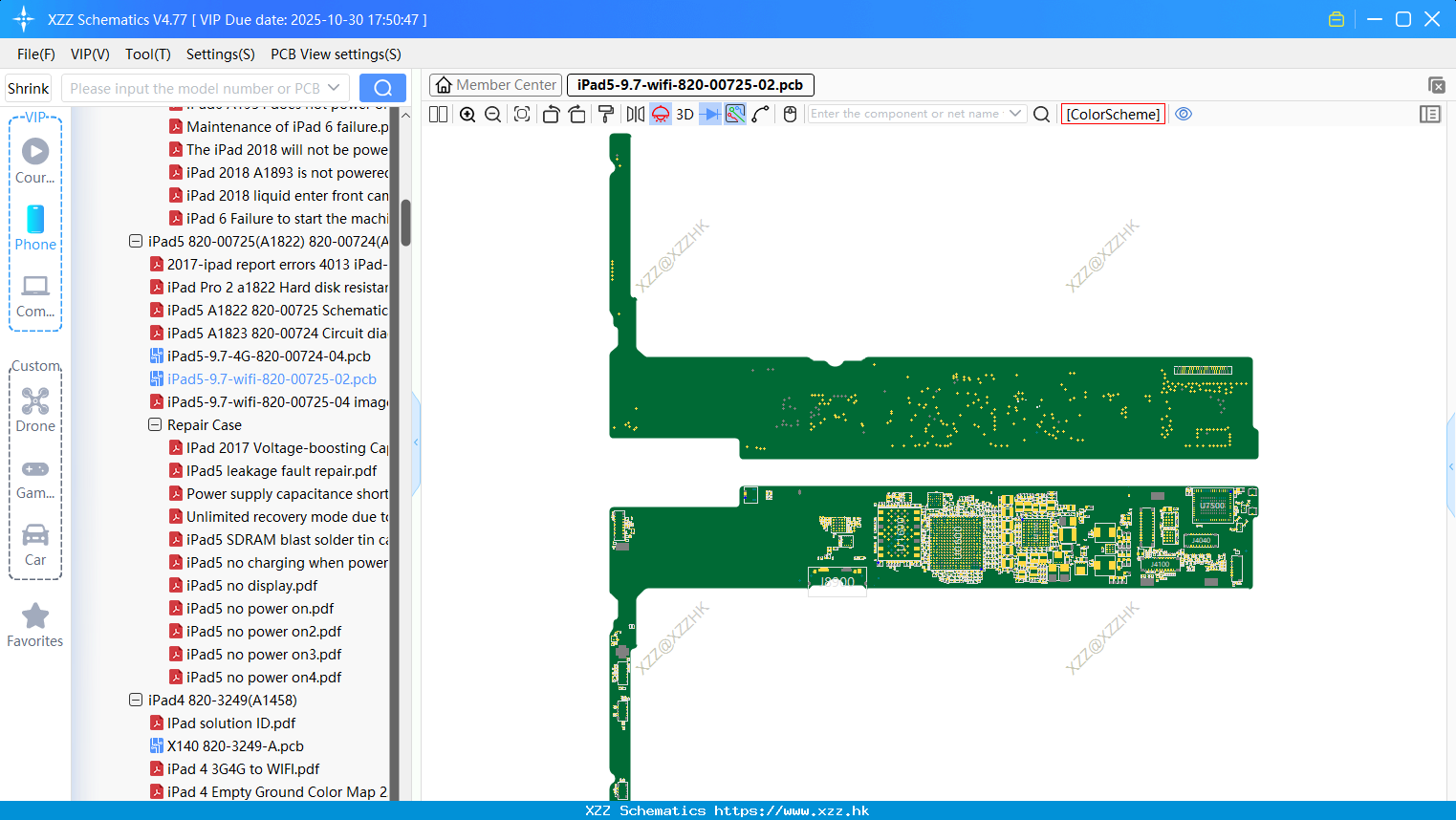Click the XZZ star logo in title bar
The height and width of the screenshot is (820, 1456).
point(24,19)
